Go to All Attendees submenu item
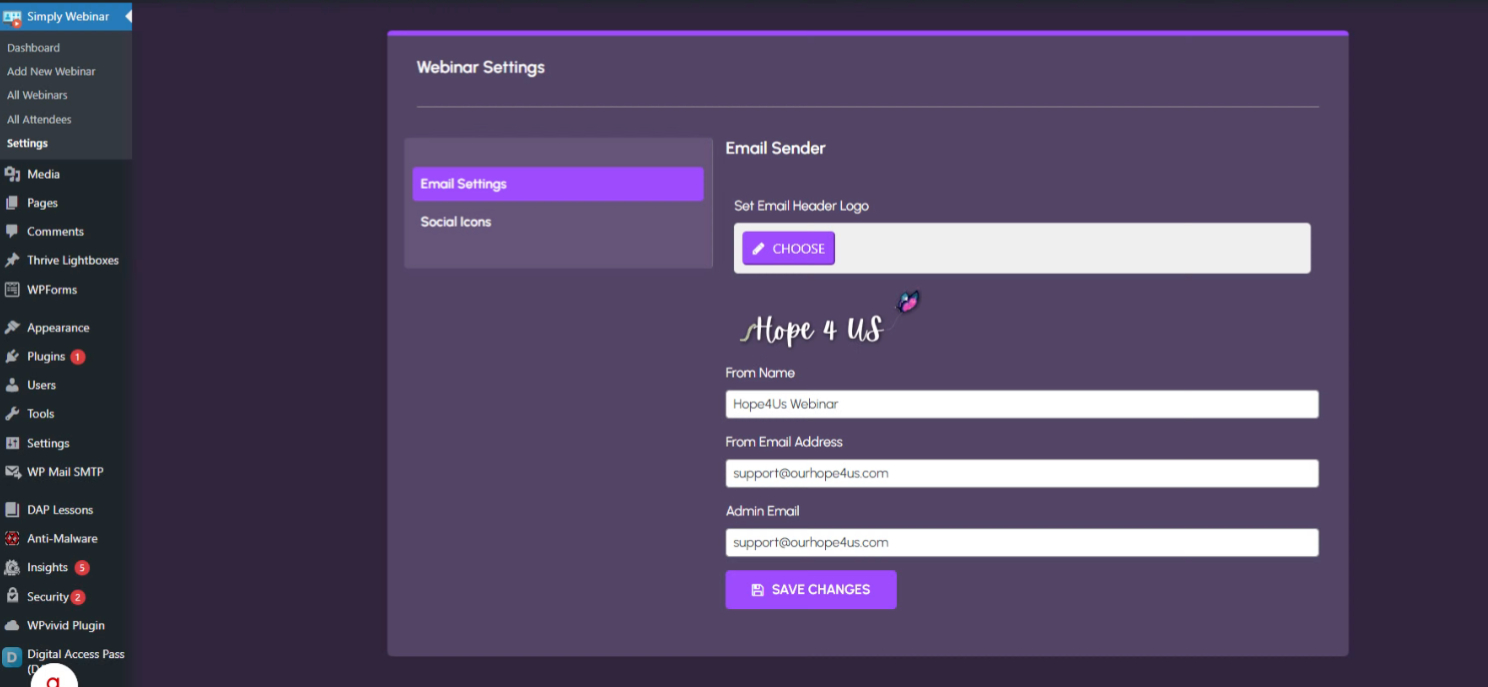1488x687 pixels. click(x=39, y=119)
